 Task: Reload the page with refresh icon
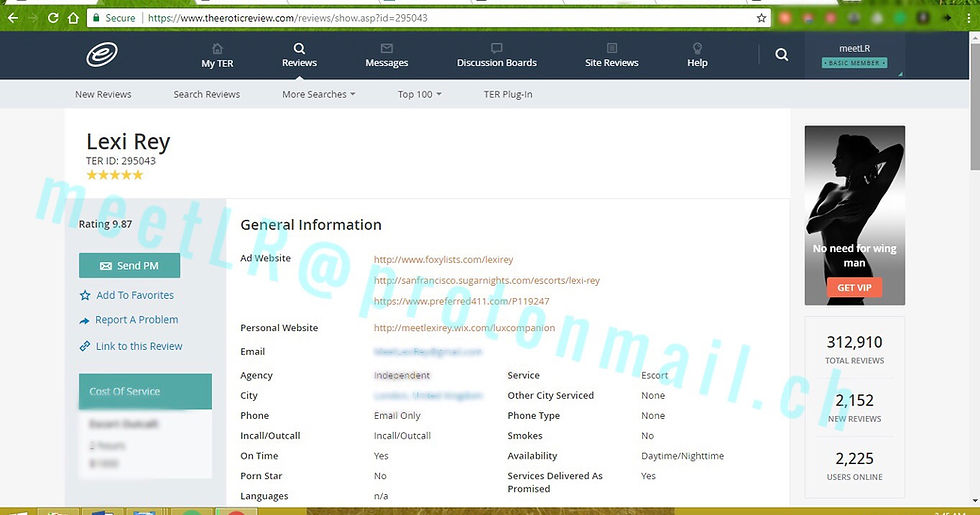53,18
